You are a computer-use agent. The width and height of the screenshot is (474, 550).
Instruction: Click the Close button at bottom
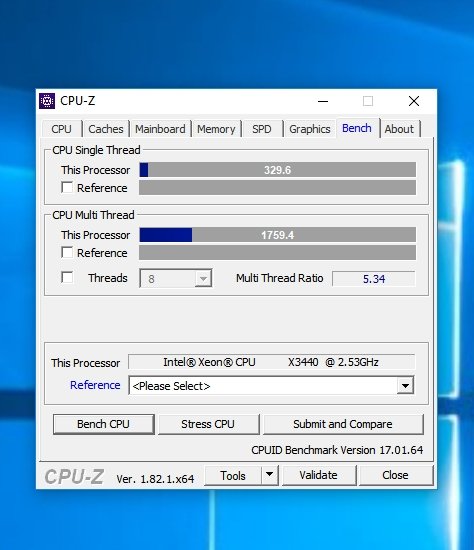(395, 475)
